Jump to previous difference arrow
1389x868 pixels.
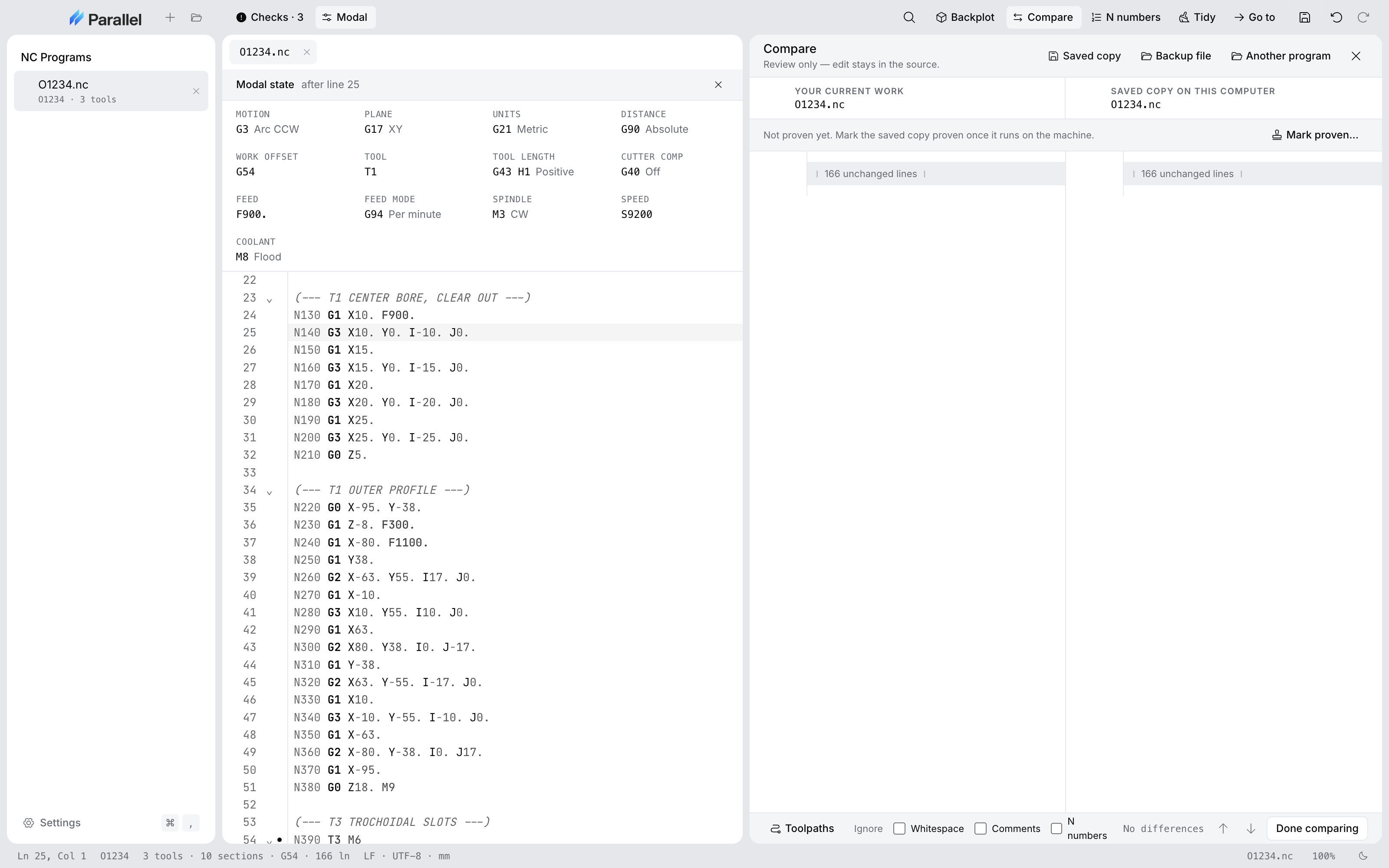point(1223,829)
